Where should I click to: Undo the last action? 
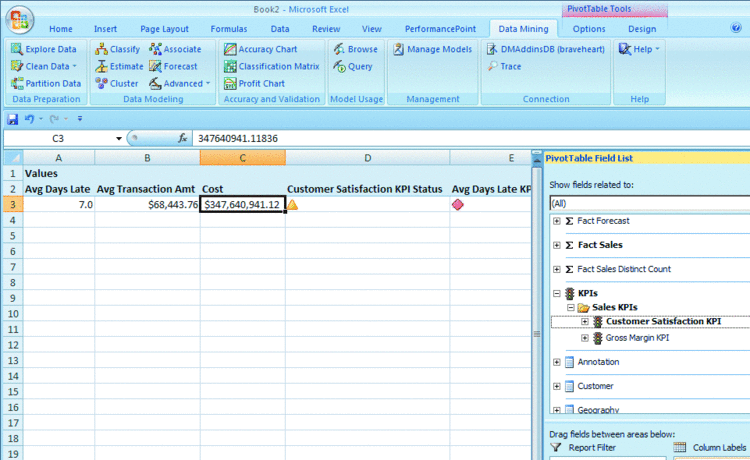click(30, 119)
